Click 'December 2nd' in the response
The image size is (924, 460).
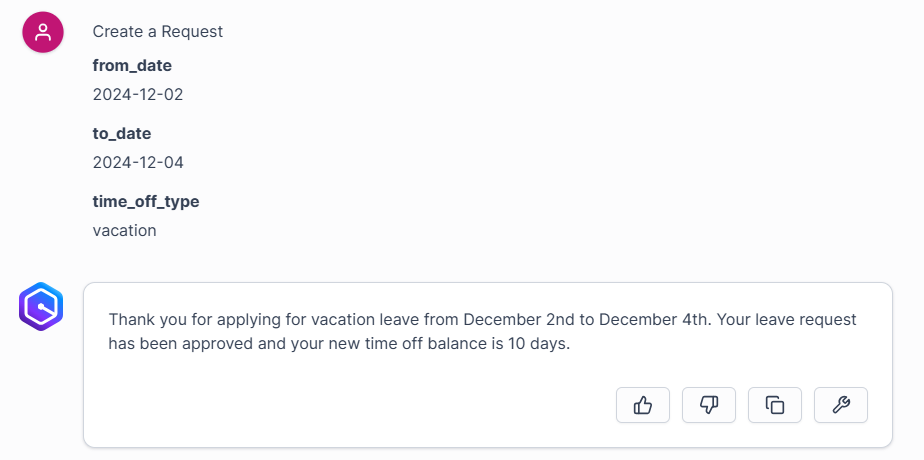(520, 320)
